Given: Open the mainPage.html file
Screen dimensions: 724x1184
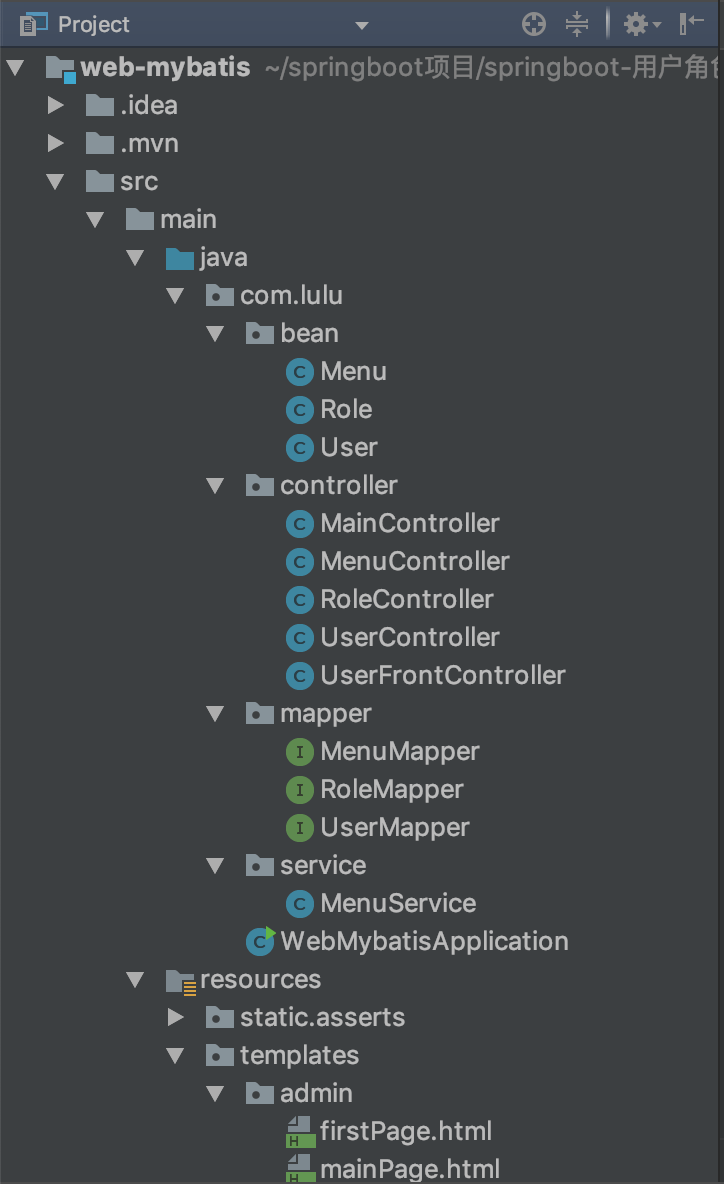Looking at the screenshot, I should click(x=408, y=1167).
